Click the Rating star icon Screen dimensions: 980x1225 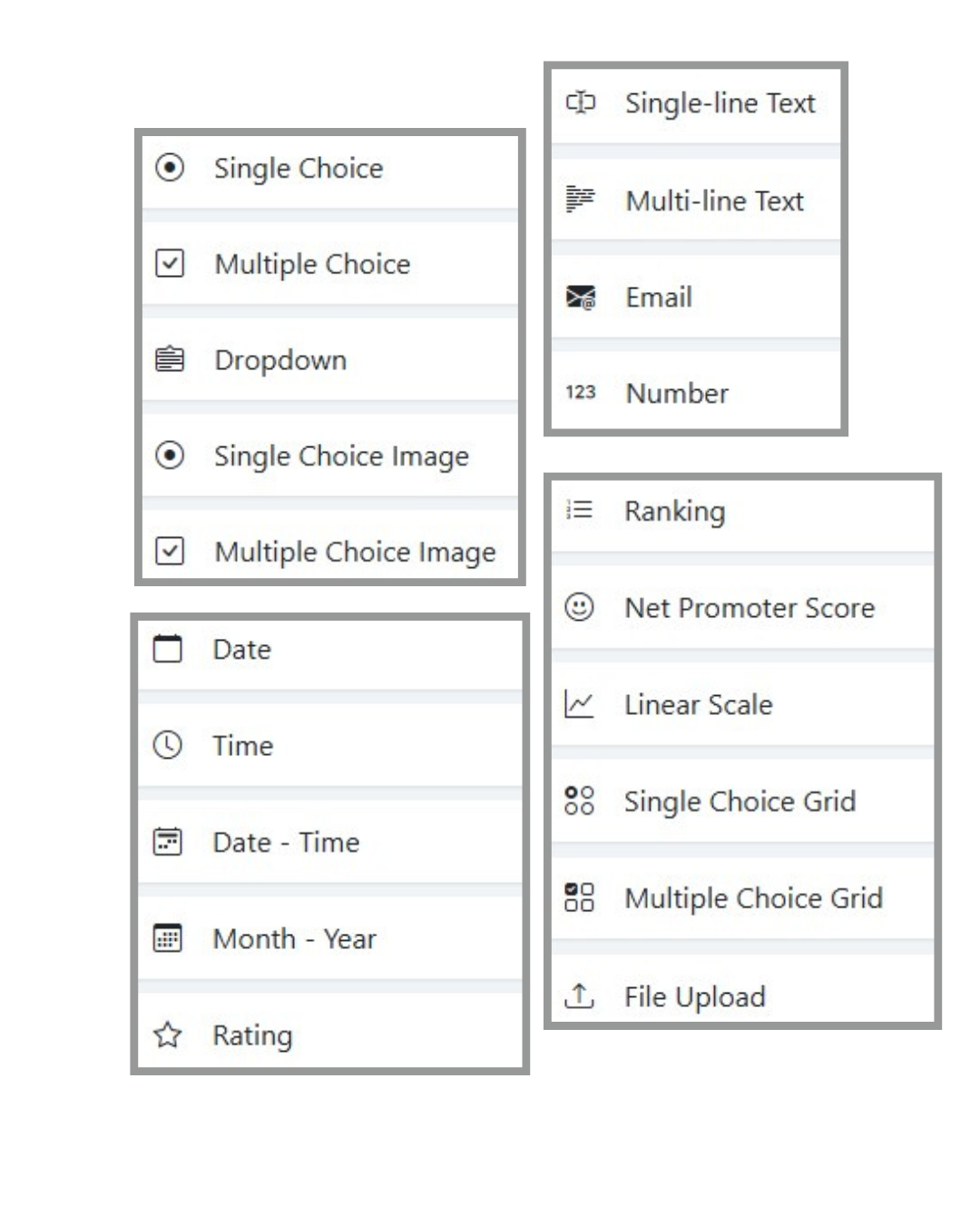[x=168, y=1034]
